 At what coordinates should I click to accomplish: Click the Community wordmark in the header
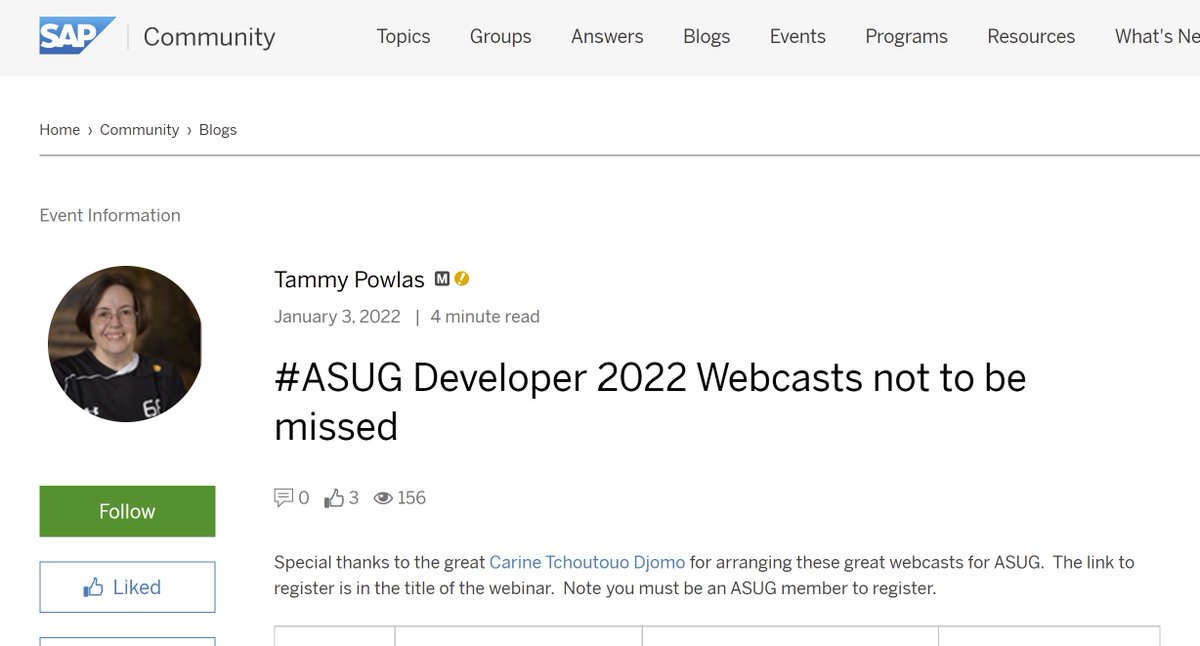tap(208, 36)
